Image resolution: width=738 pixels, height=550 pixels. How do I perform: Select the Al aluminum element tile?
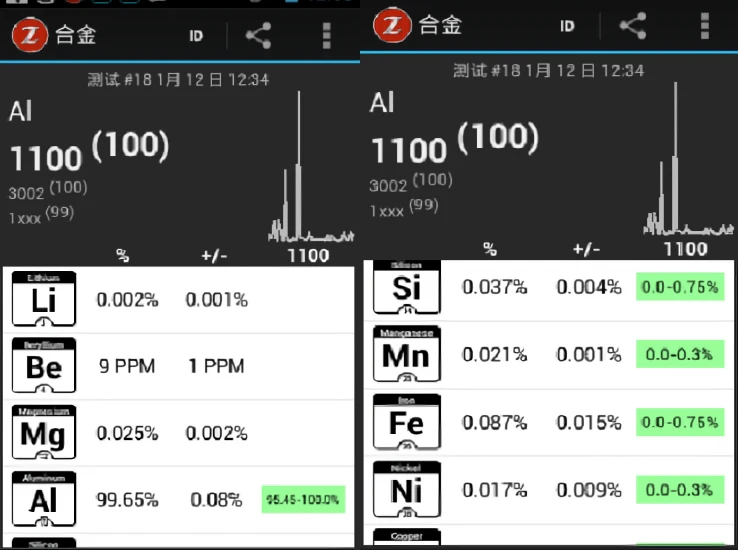click(x=44, y=499)
